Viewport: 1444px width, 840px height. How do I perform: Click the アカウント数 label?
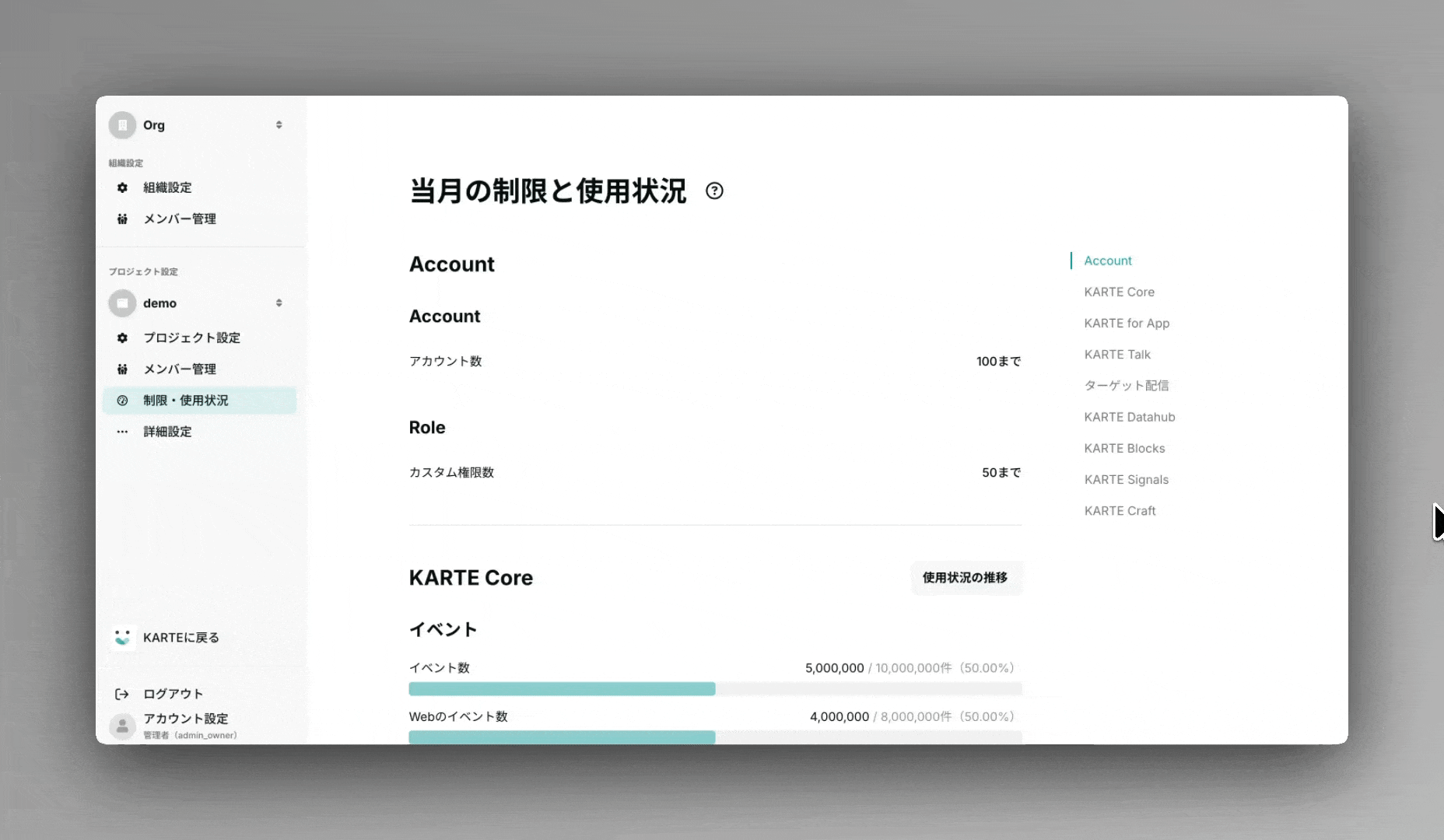coord(446,361)
